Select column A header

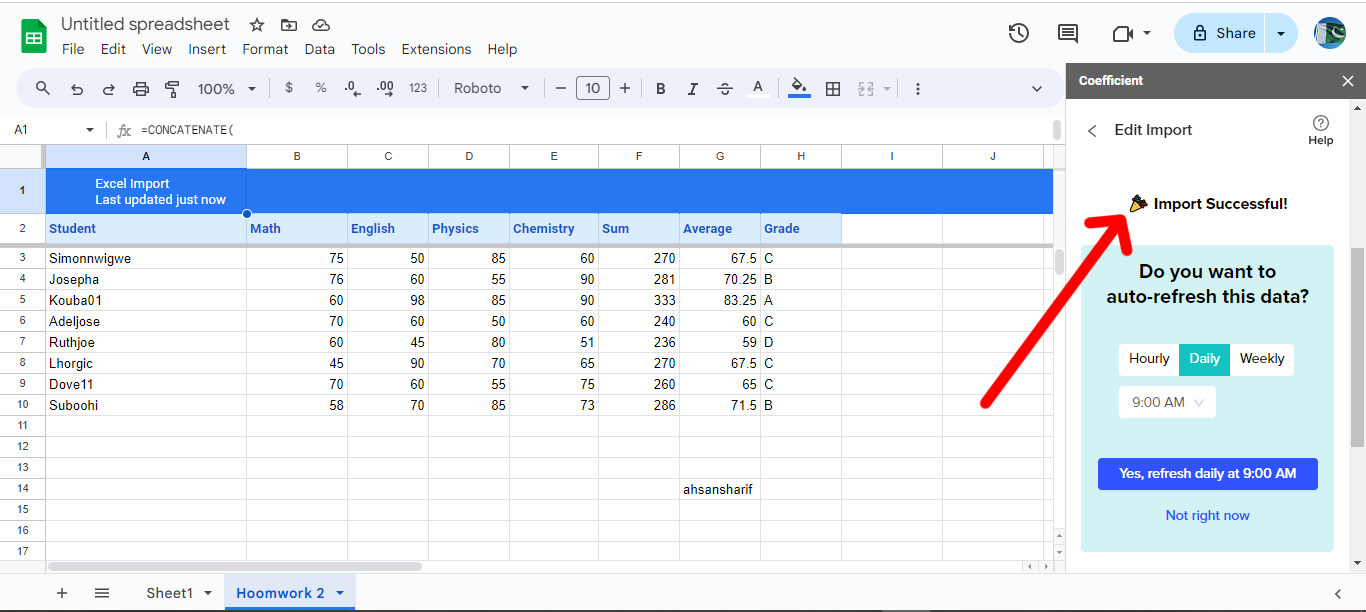[x=146, y=156]
